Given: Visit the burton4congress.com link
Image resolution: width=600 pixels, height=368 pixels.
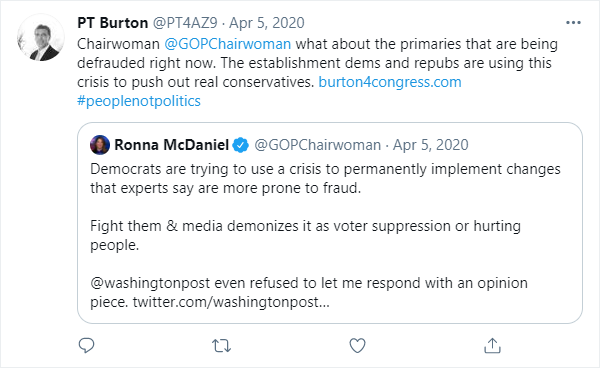Looking at the screenshot, I should pyautogui.click(x=390, y=82).
